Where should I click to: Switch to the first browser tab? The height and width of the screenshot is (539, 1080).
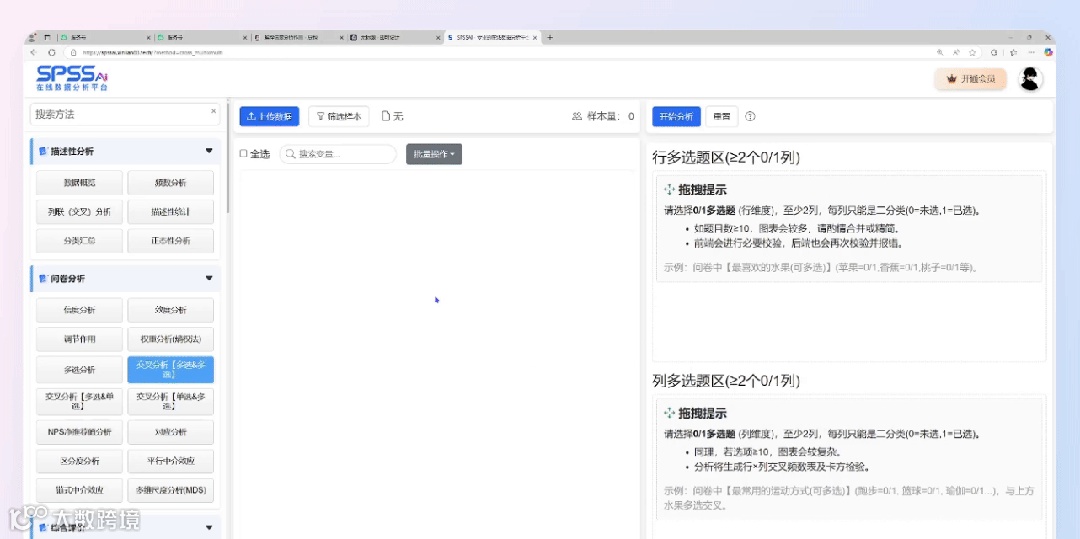105,37
